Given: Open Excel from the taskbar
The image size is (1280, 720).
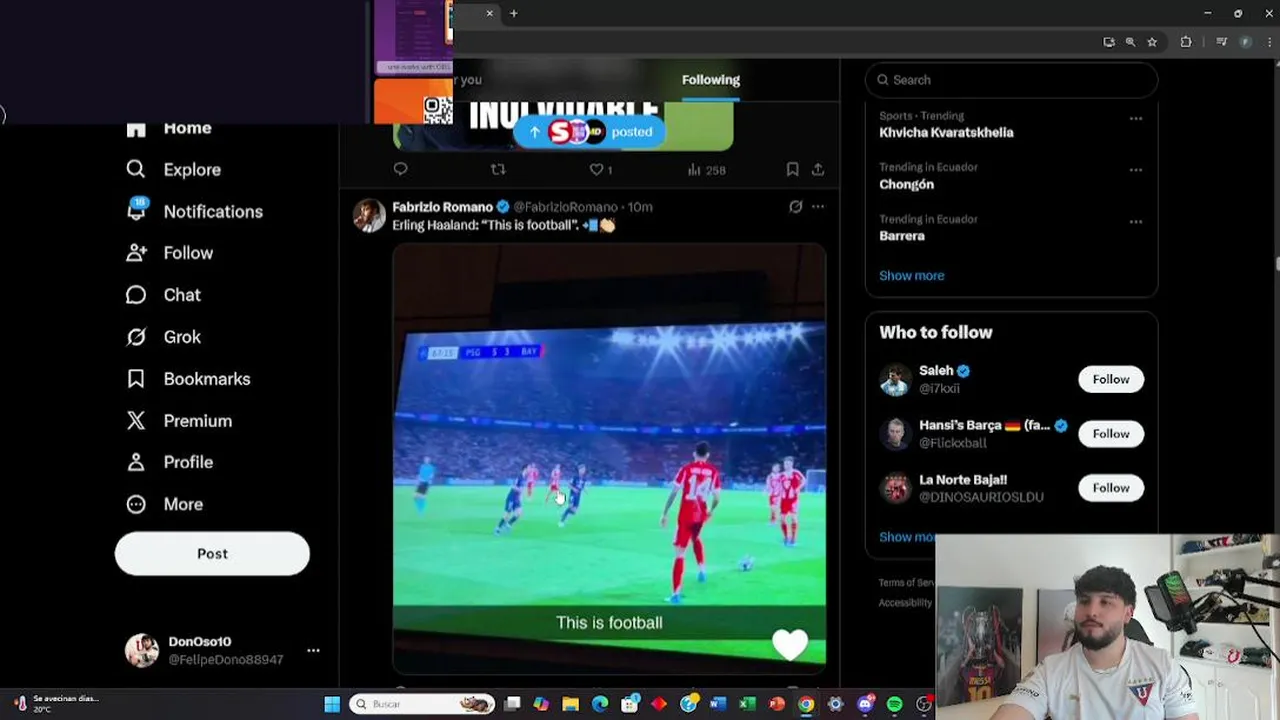Looking at the screenshot, I should (747, 704).
